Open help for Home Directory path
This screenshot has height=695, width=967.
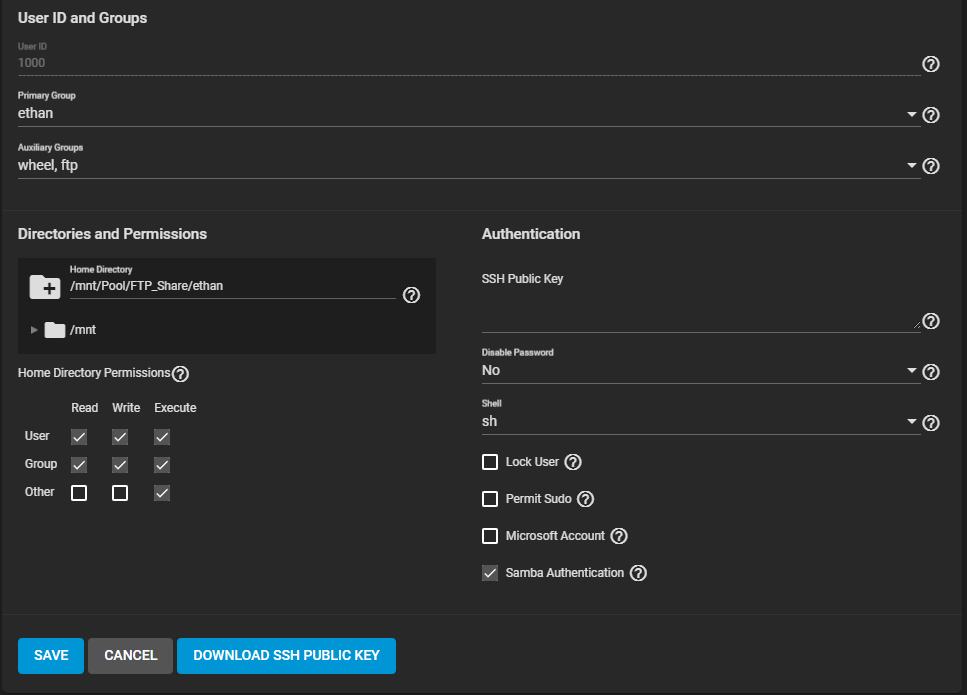411,295
